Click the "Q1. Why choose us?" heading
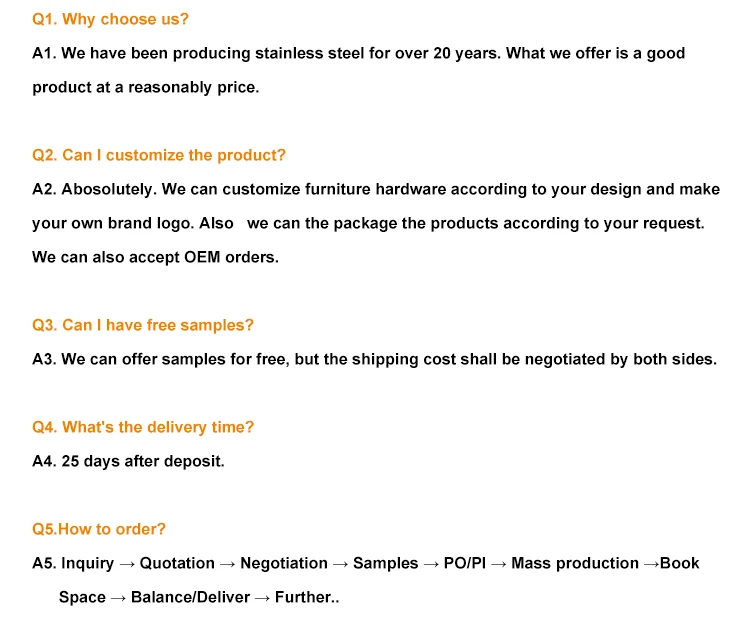 point(110,19)
